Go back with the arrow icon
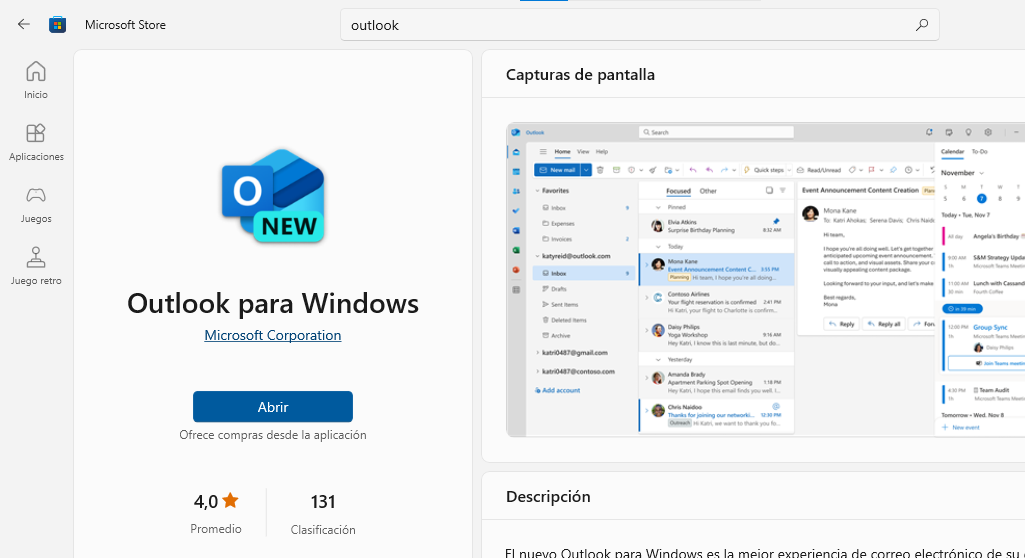The height and width of the screenshot is (558, 1025). tap(24, 25)
